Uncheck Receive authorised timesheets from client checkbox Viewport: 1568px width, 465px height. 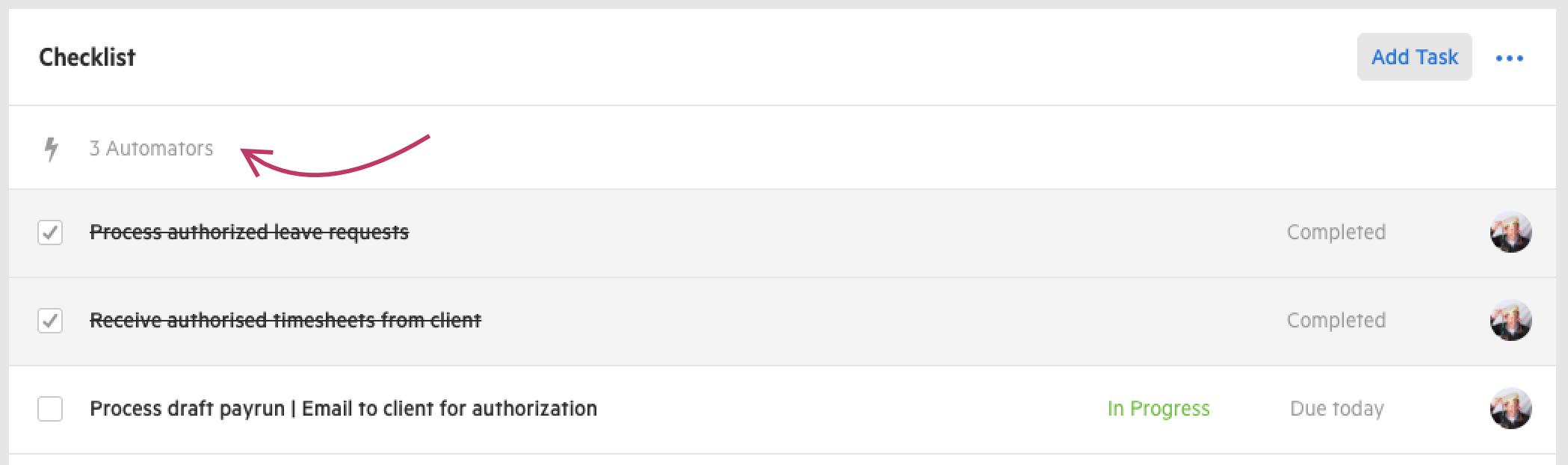pyautogui.click(x=50, y=321)
